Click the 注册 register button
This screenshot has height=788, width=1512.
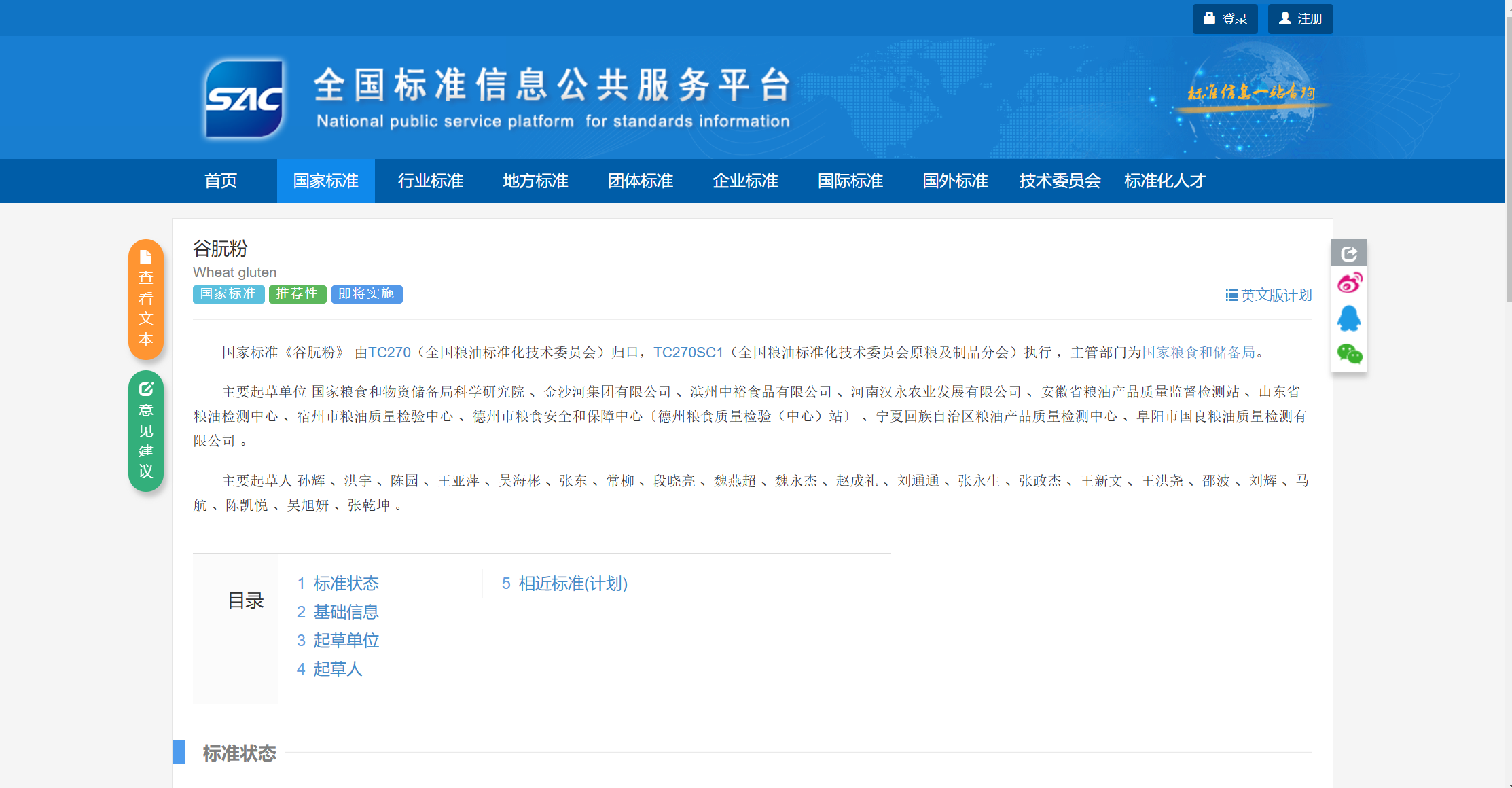click(1300, 19)
